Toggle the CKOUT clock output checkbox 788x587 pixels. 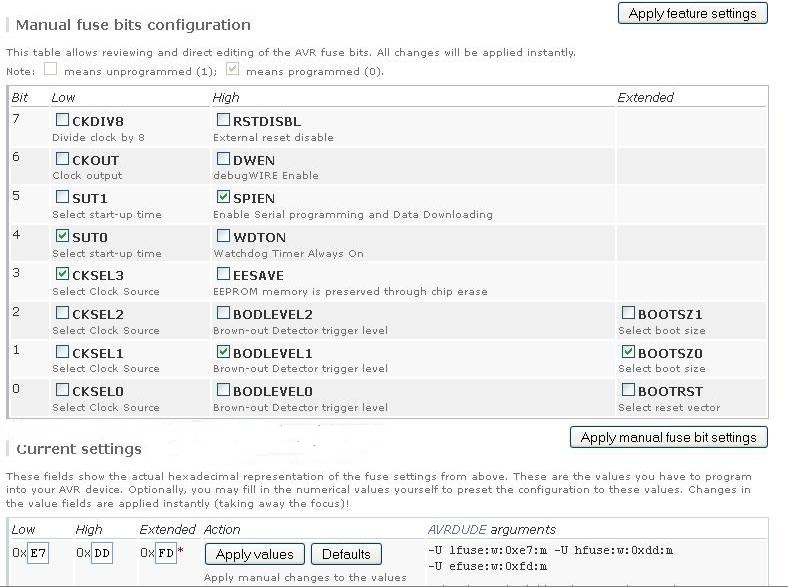click(x=62, y=159)
